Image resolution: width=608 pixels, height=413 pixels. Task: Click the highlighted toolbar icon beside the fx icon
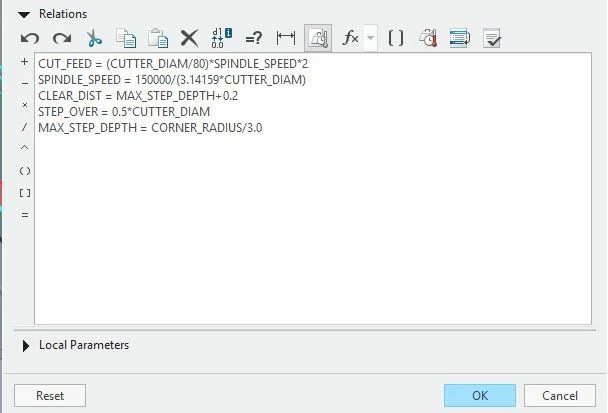(x=318, y=38)
